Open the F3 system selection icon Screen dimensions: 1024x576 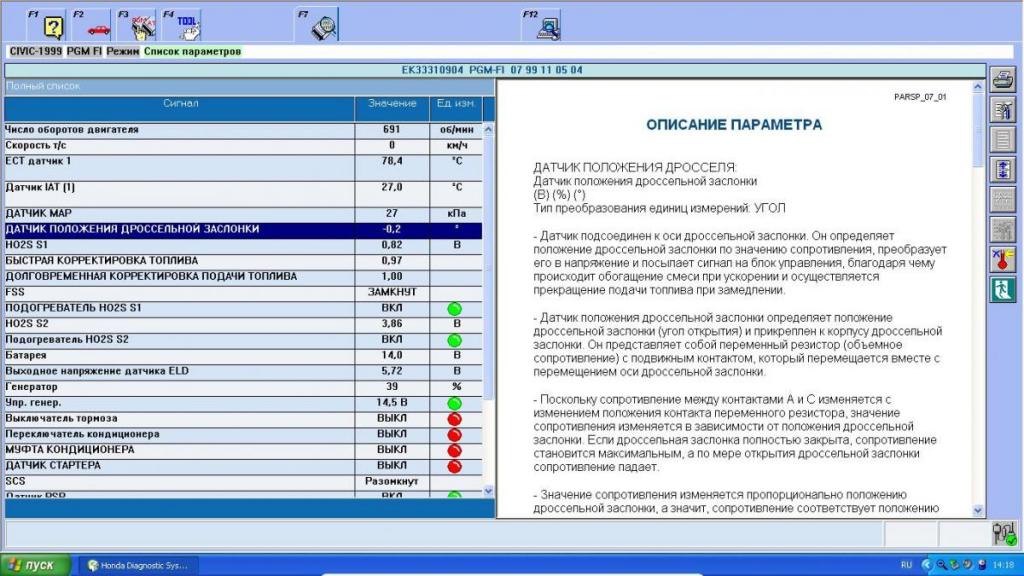pyautogui.click(x=137, y=25)
